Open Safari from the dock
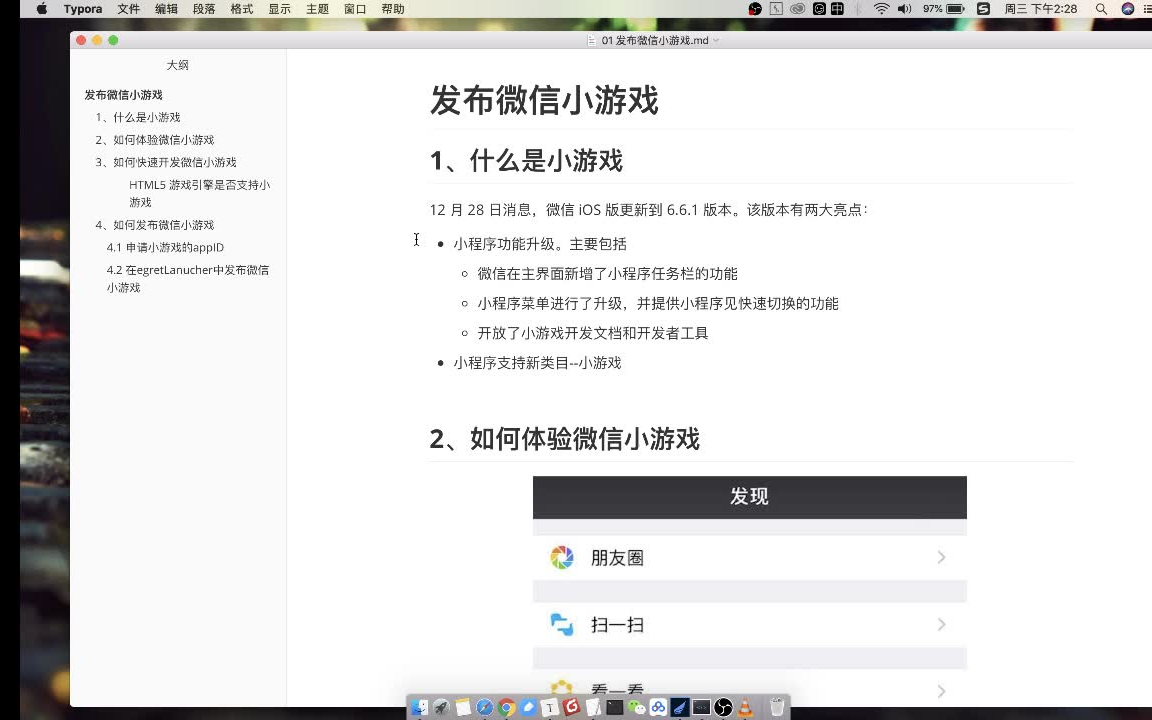This screenshot has width=1152, height=720. [x=485, y=707]
